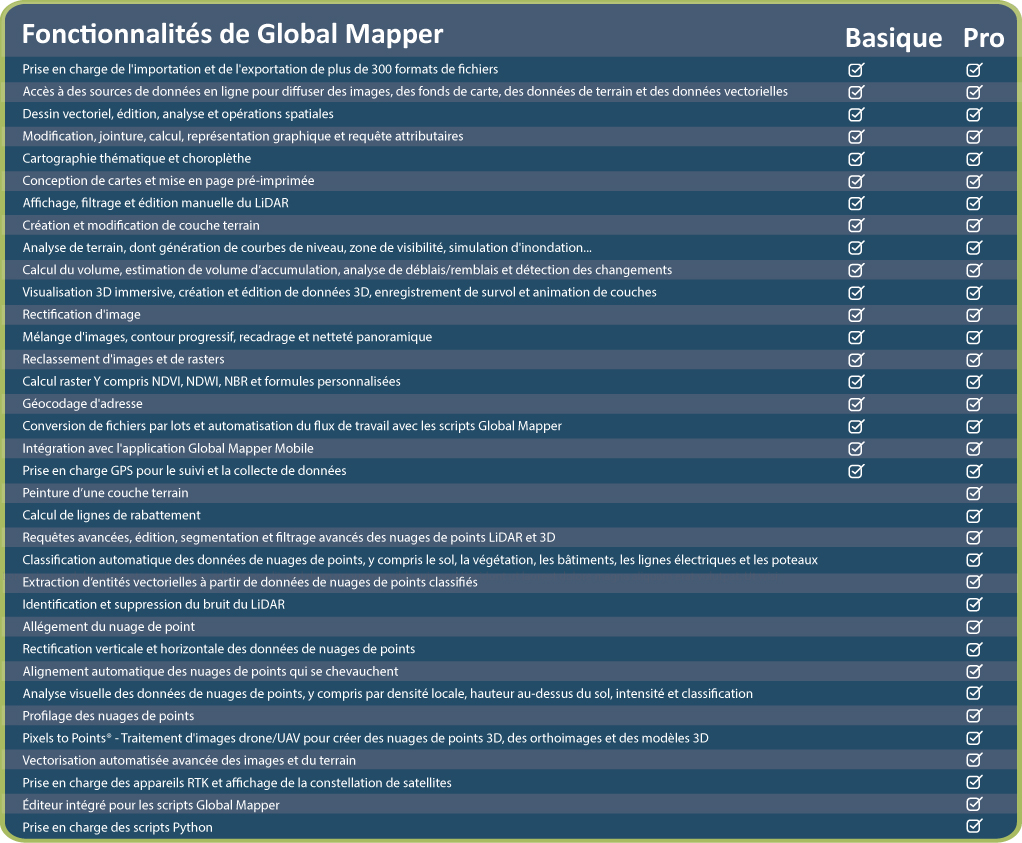Image resolution: width=1022 pixels, height=843 pixels.
Task: Click Basique checkmark for 'Cartographie thématique' row
Action: [856, 158]
